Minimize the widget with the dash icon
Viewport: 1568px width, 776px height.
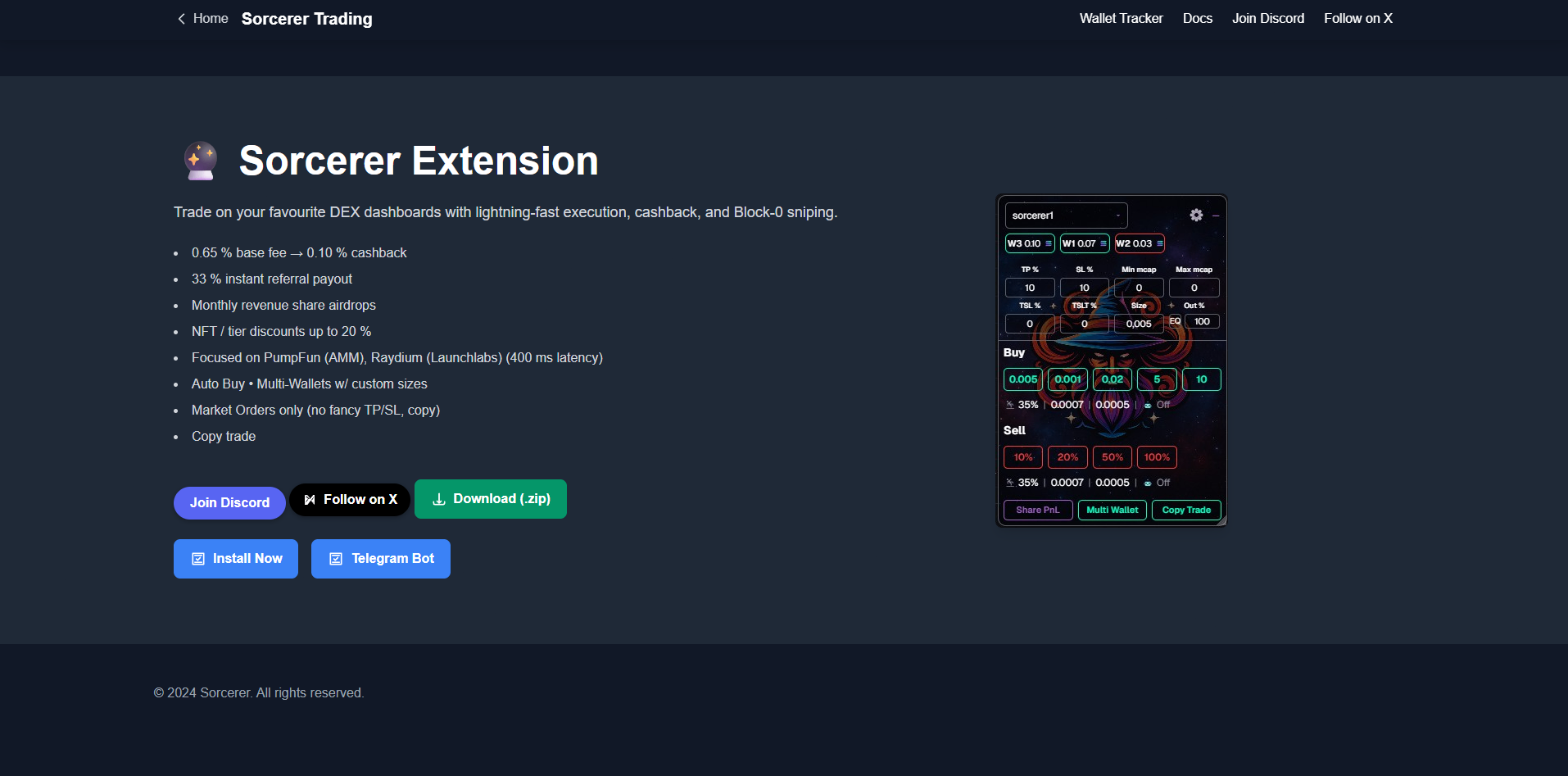(x=1216, y=216)
